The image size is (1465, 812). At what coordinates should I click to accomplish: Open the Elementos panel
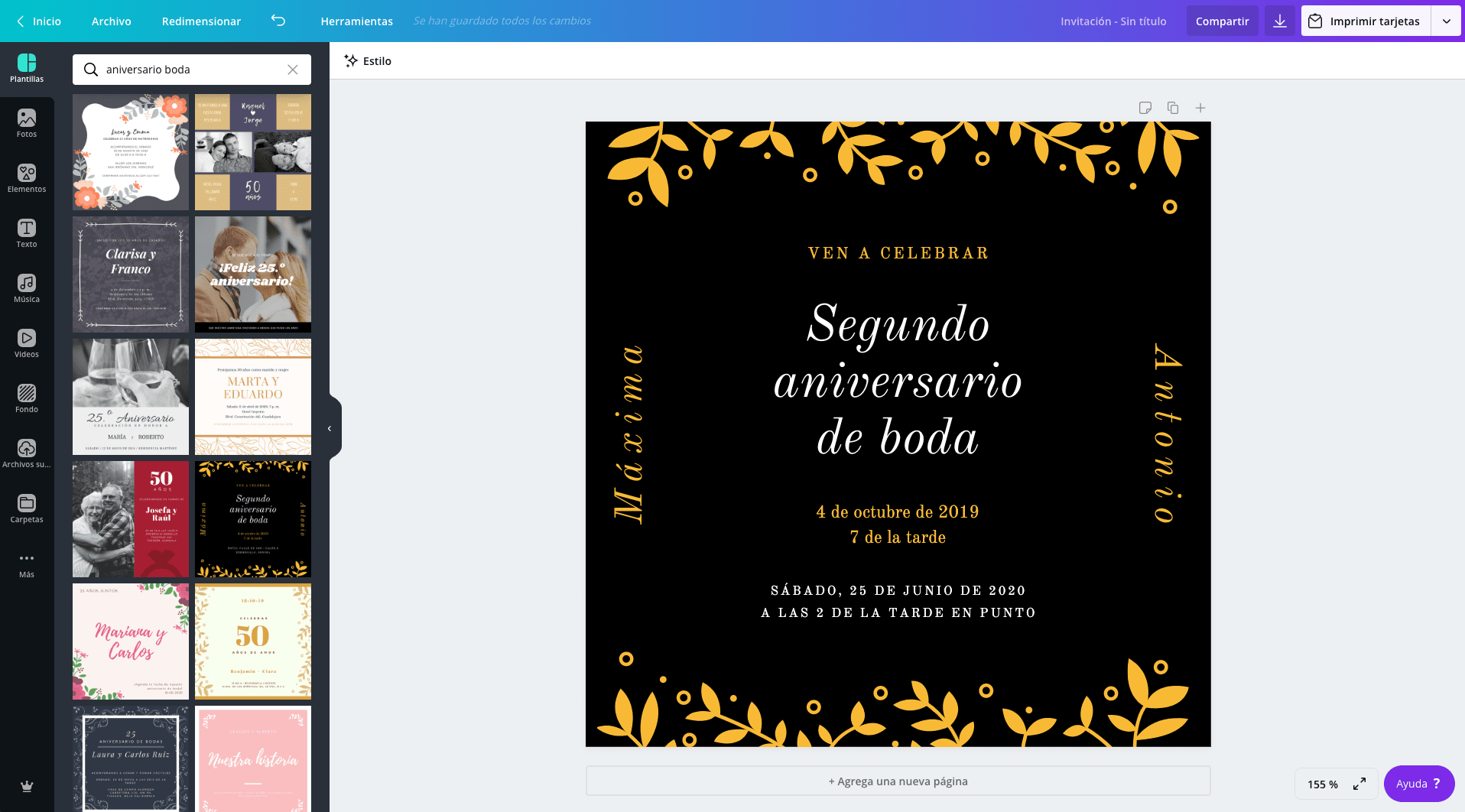click(27, 177)
